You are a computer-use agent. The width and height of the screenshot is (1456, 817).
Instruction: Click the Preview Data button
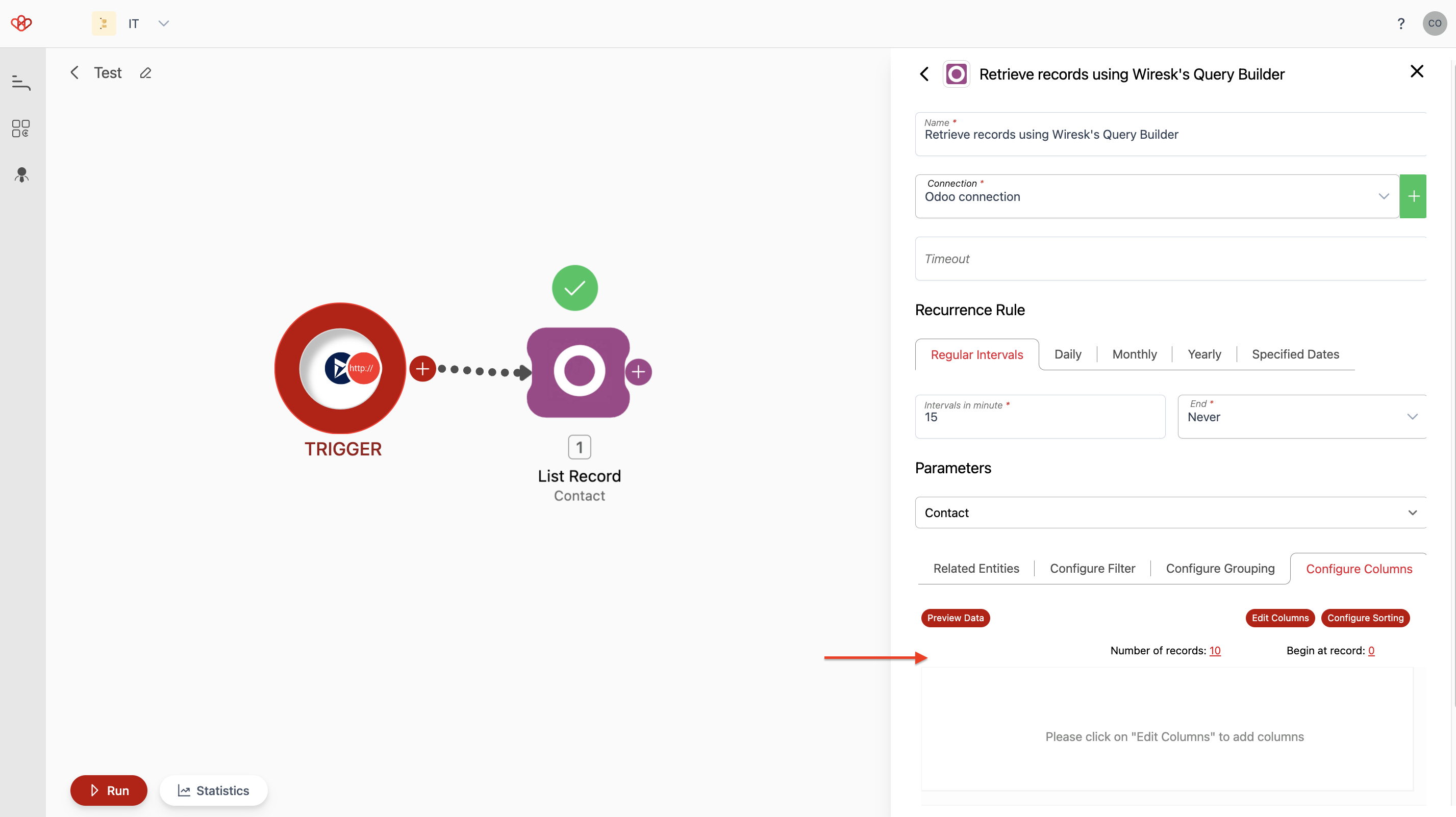(955, 617)
